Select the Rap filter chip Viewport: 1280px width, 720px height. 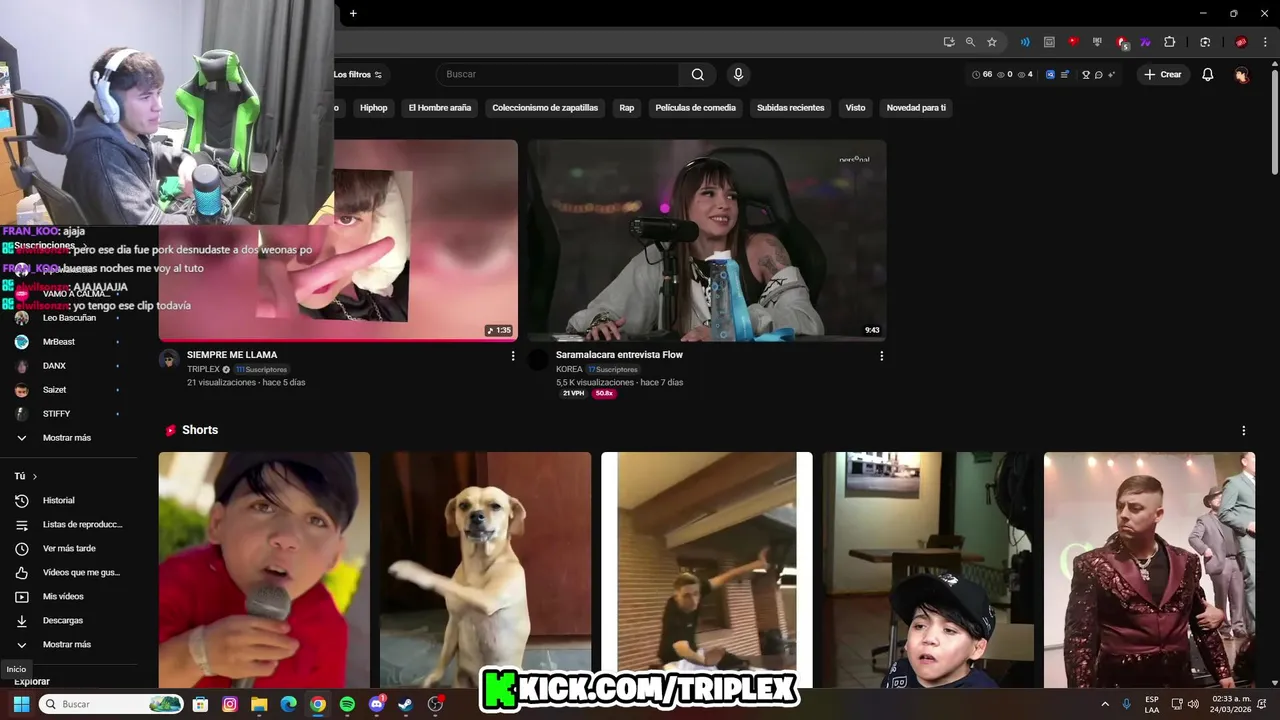pos(626,108)
